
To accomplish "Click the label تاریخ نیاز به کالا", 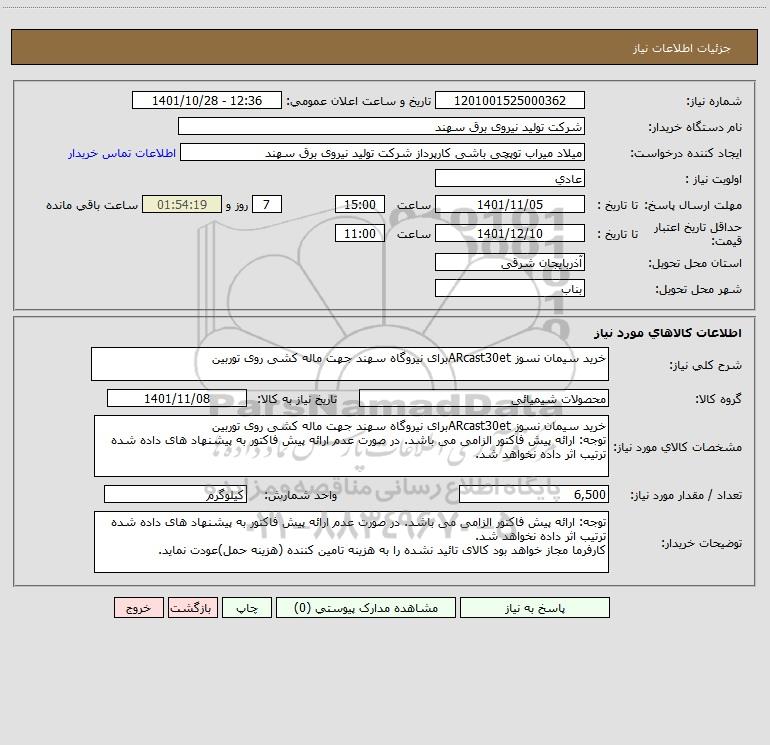I will pyautogui.click(x=297, y=399).
